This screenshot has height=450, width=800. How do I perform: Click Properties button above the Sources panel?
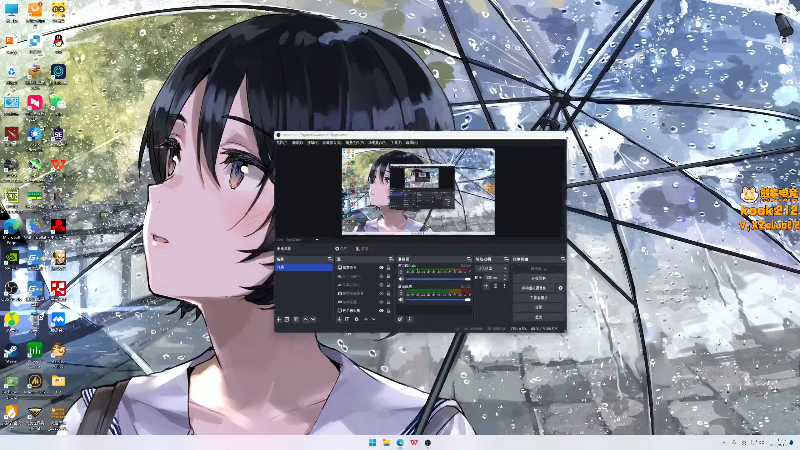pyautogui.click(x=341, y=248)
